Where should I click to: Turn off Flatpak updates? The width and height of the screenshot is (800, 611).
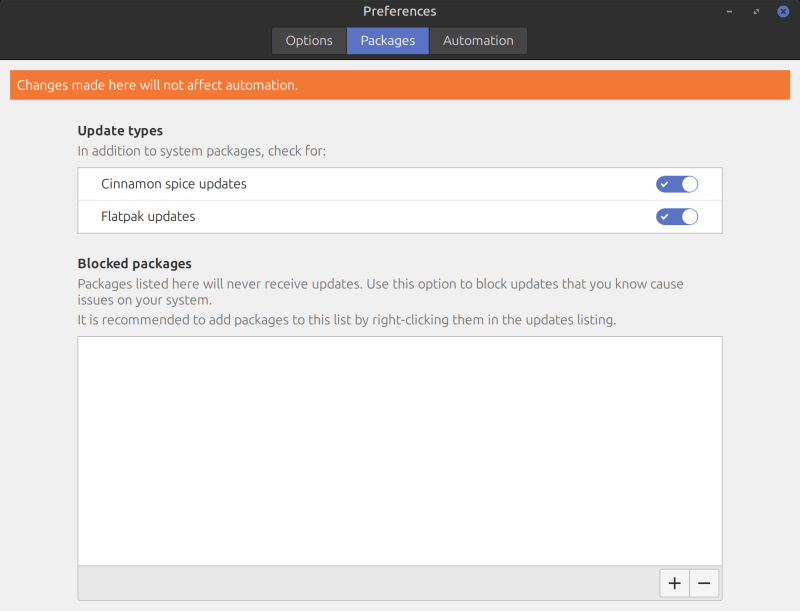pyautogui.click(x=677, y=217)
